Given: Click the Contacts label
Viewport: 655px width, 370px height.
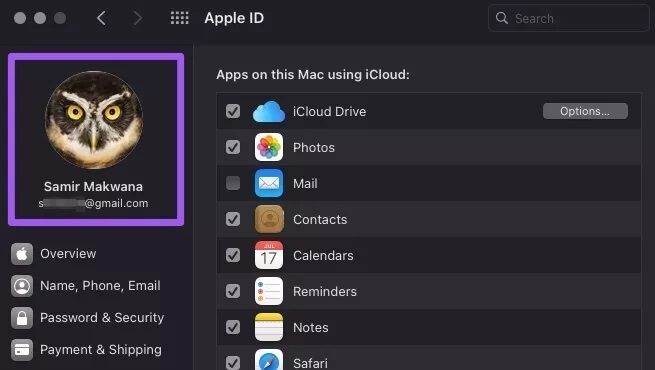Looking at the screenshot, I should coord(320,219).
